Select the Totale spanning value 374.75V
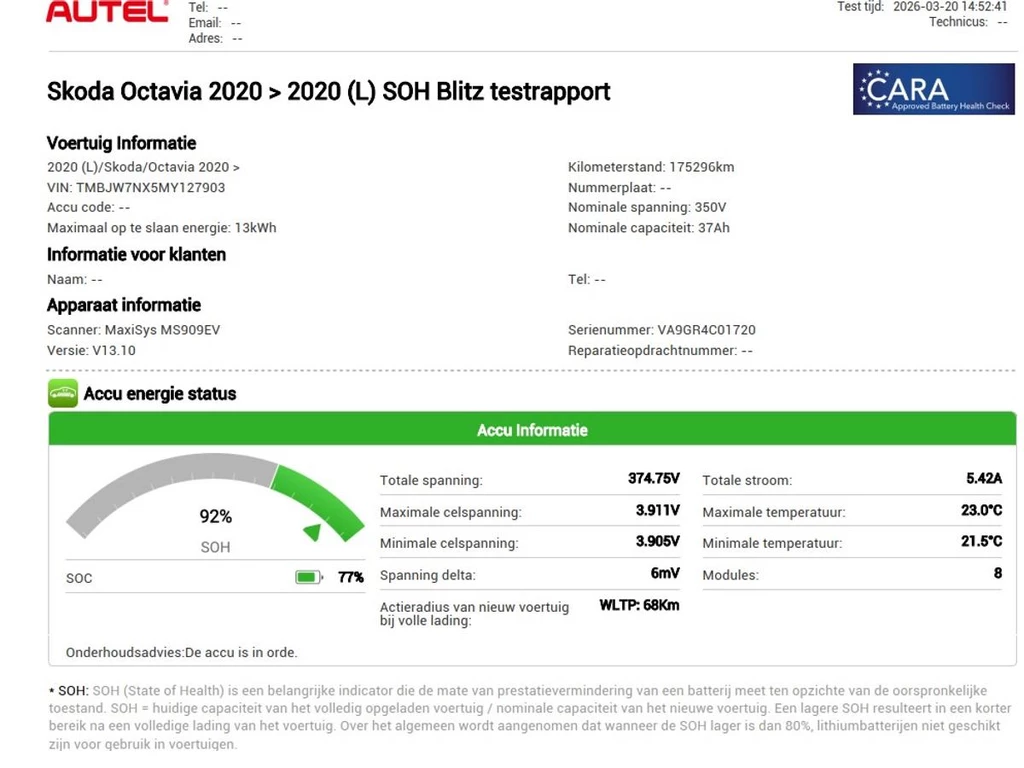 (653, 479)
